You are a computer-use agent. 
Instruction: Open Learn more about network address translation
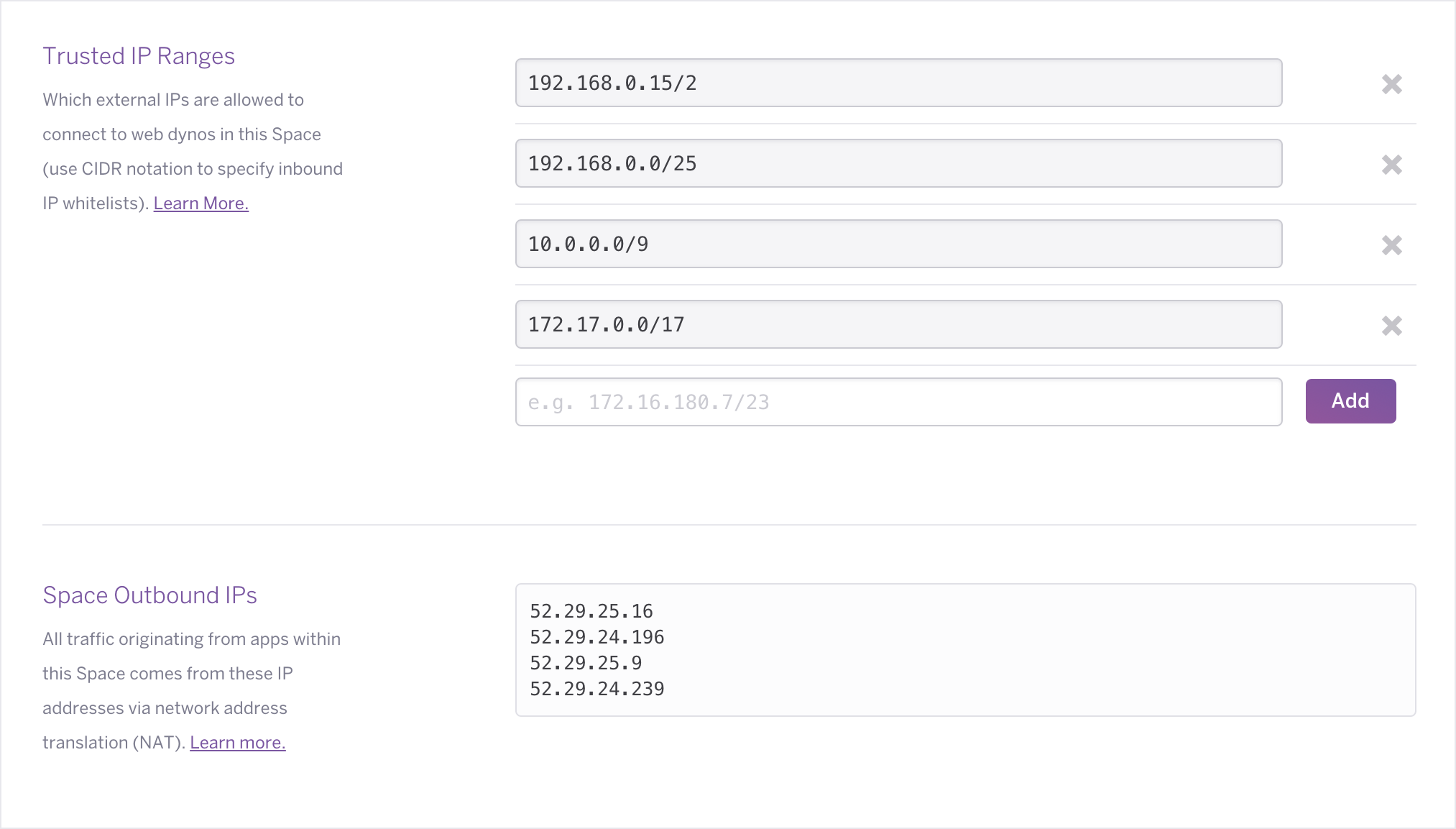(x=237, y=741)
